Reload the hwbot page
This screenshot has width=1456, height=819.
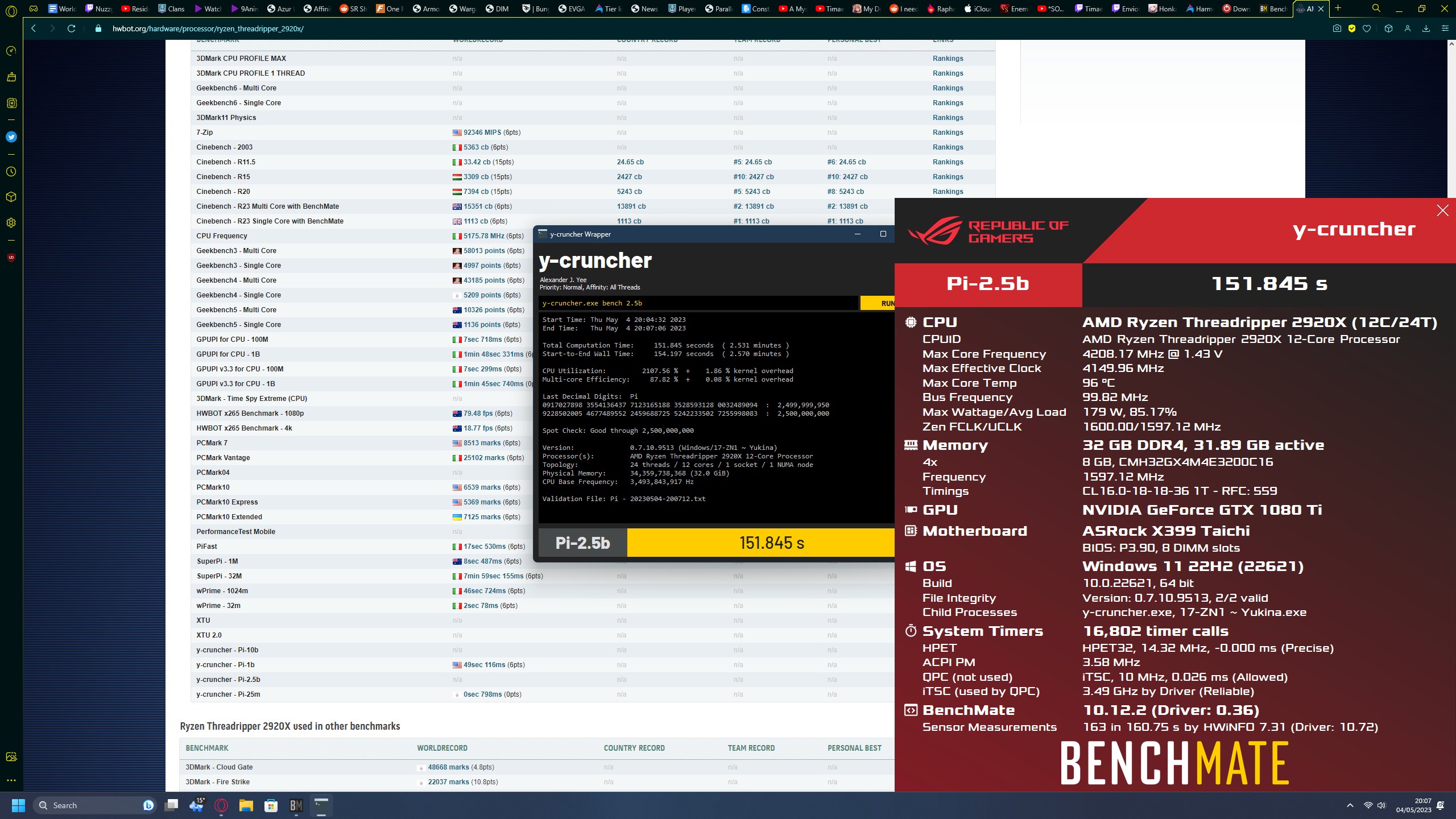point(71,28)
